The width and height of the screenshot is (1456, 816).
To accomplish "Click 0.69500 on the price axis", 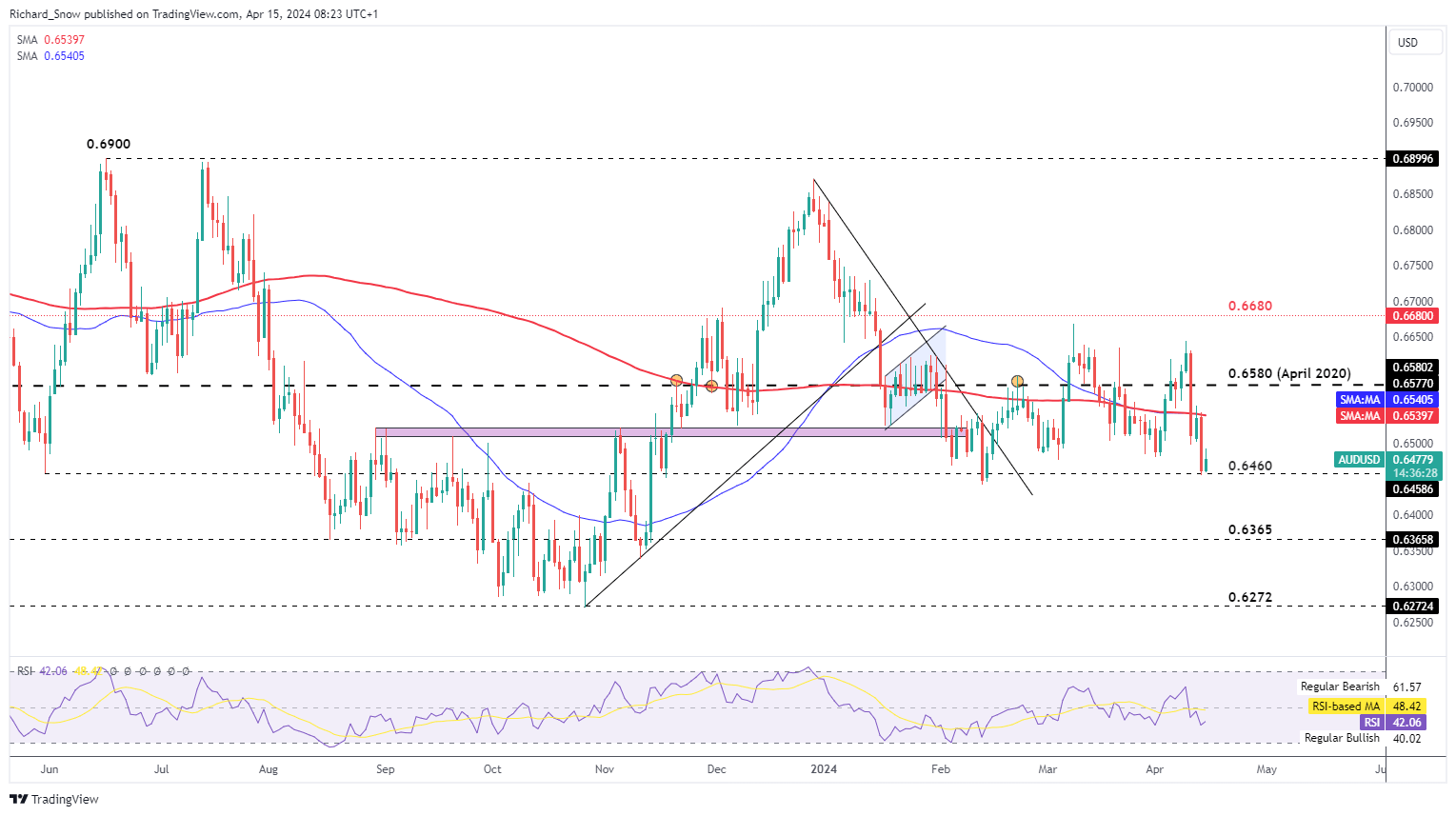I will click(x=1412, y=123).
